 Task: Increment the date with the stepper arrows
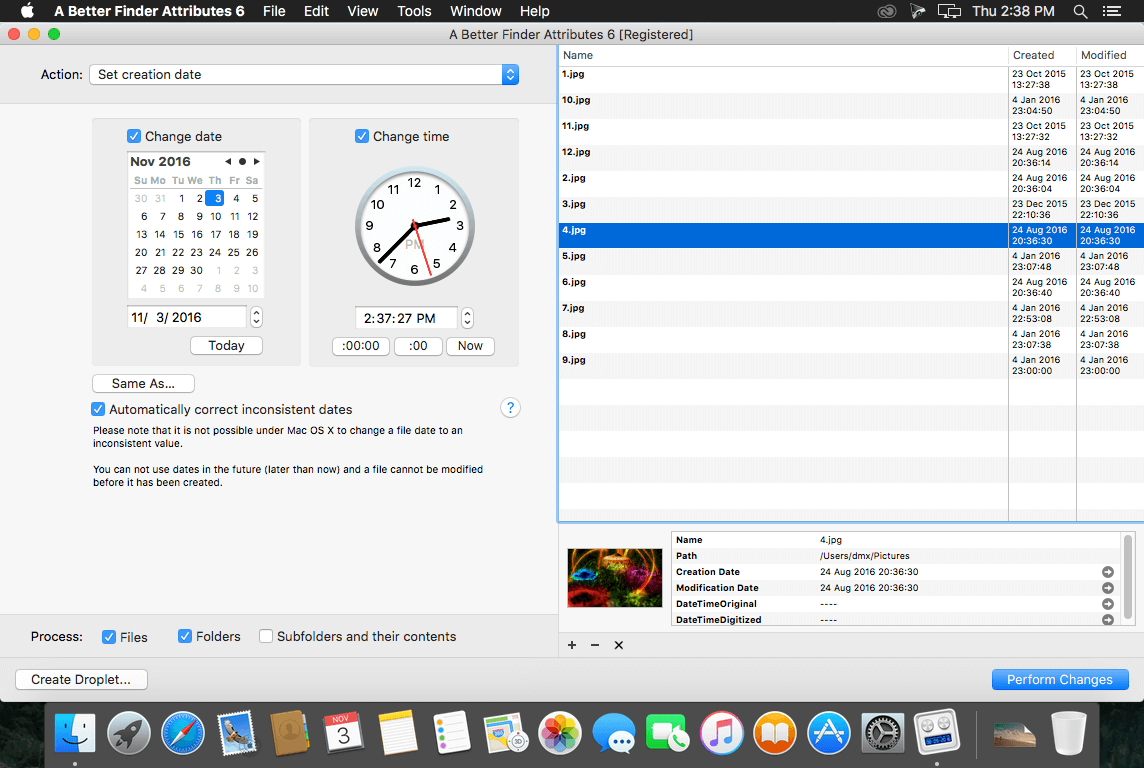(258, 313)
